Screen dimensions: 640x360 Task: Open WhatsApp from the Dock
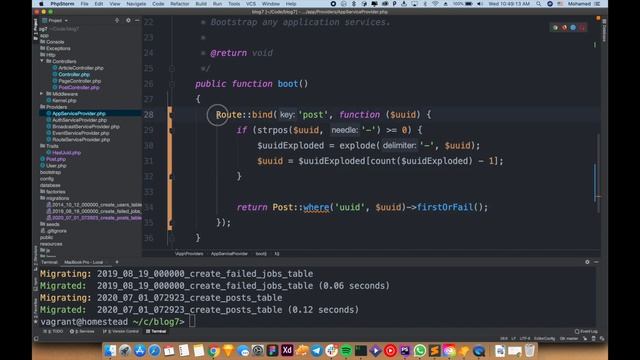click(x=419, y=350)
